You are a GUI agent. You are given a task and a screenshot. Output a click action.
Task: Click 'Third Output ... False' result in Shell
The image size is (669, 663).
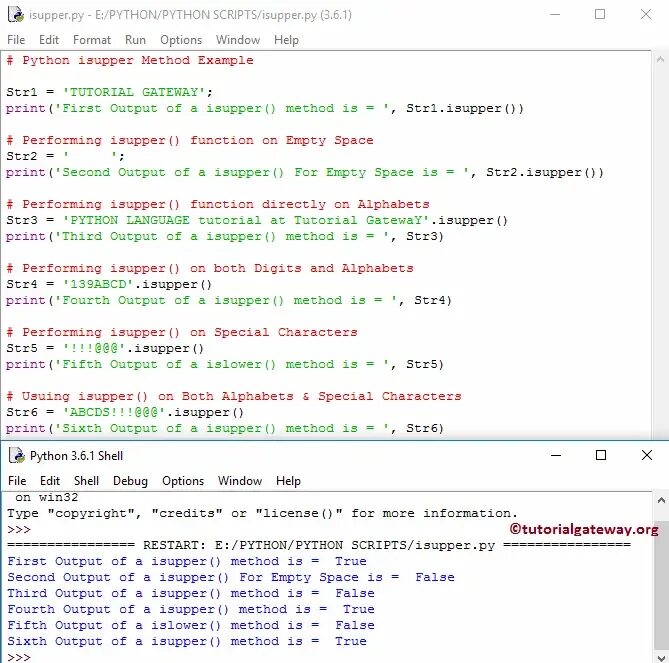(x=191, y=593)
